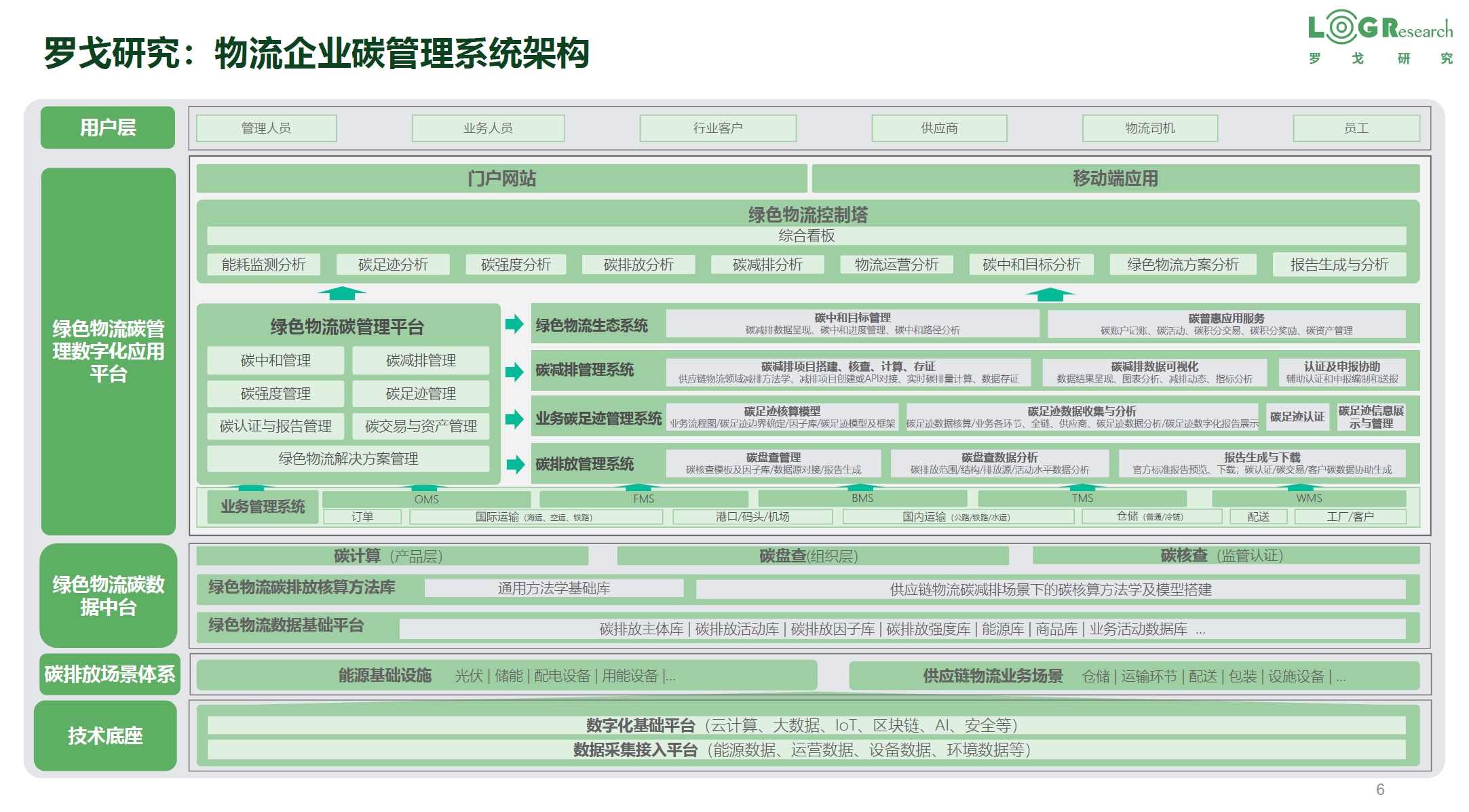Click the 绿色物流碳管理平台 heading
Viewport: 1469px width, 812px height.
coord(347,327)
